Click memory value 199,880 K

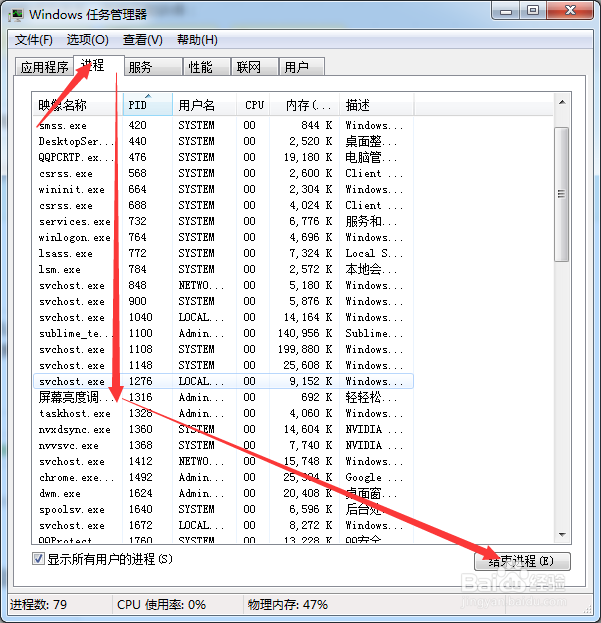pyautogui.click(x=305, y=349)
